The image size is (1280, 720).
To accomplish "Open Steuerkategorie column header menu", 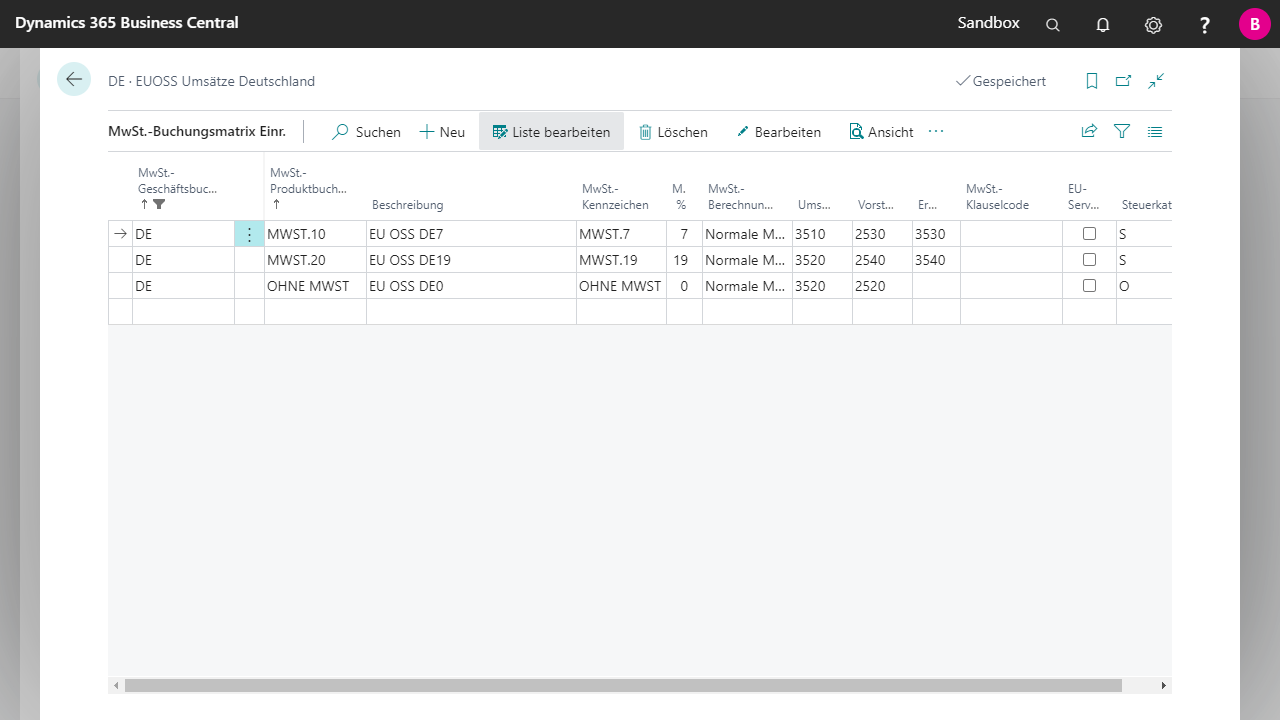I will 1146,205.
